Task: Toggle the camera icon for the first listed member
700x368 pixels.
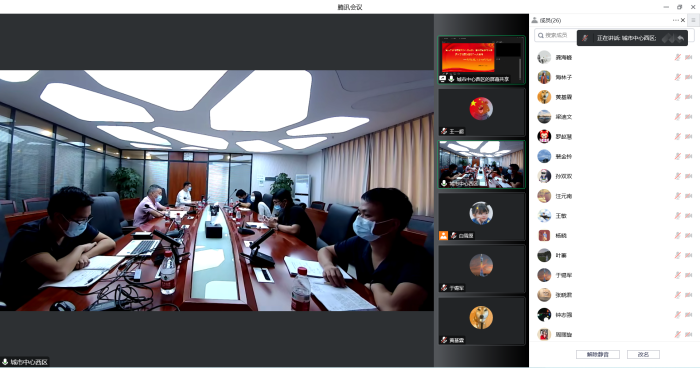Action: tap(688, 57)
